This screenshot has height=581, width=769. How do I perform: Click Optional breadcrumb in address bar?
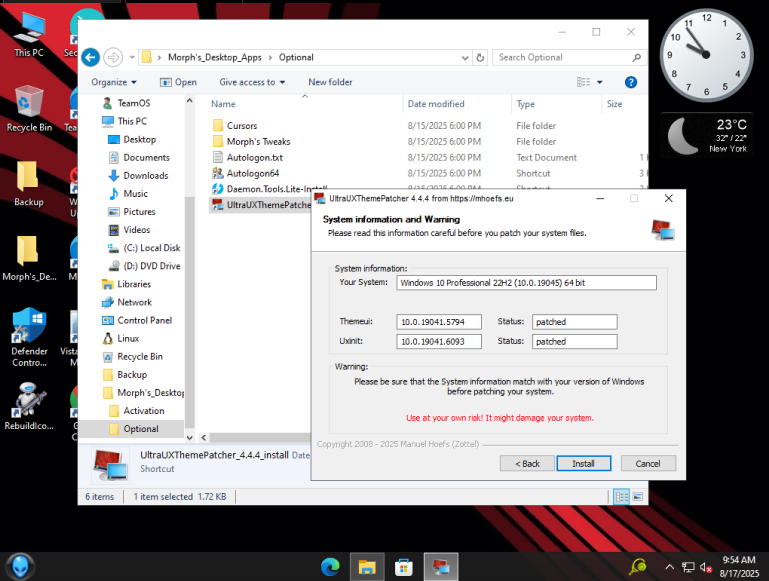pos(296,58)
